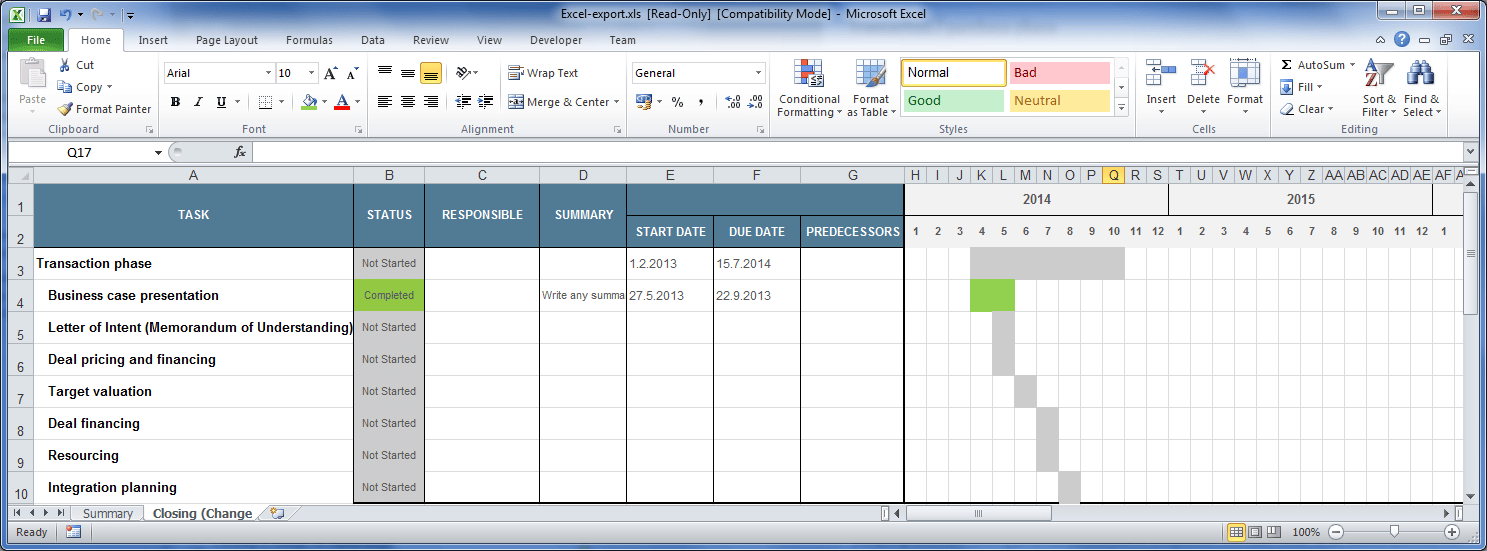Open Conditional Formatting menu

(x=809, y=89)
